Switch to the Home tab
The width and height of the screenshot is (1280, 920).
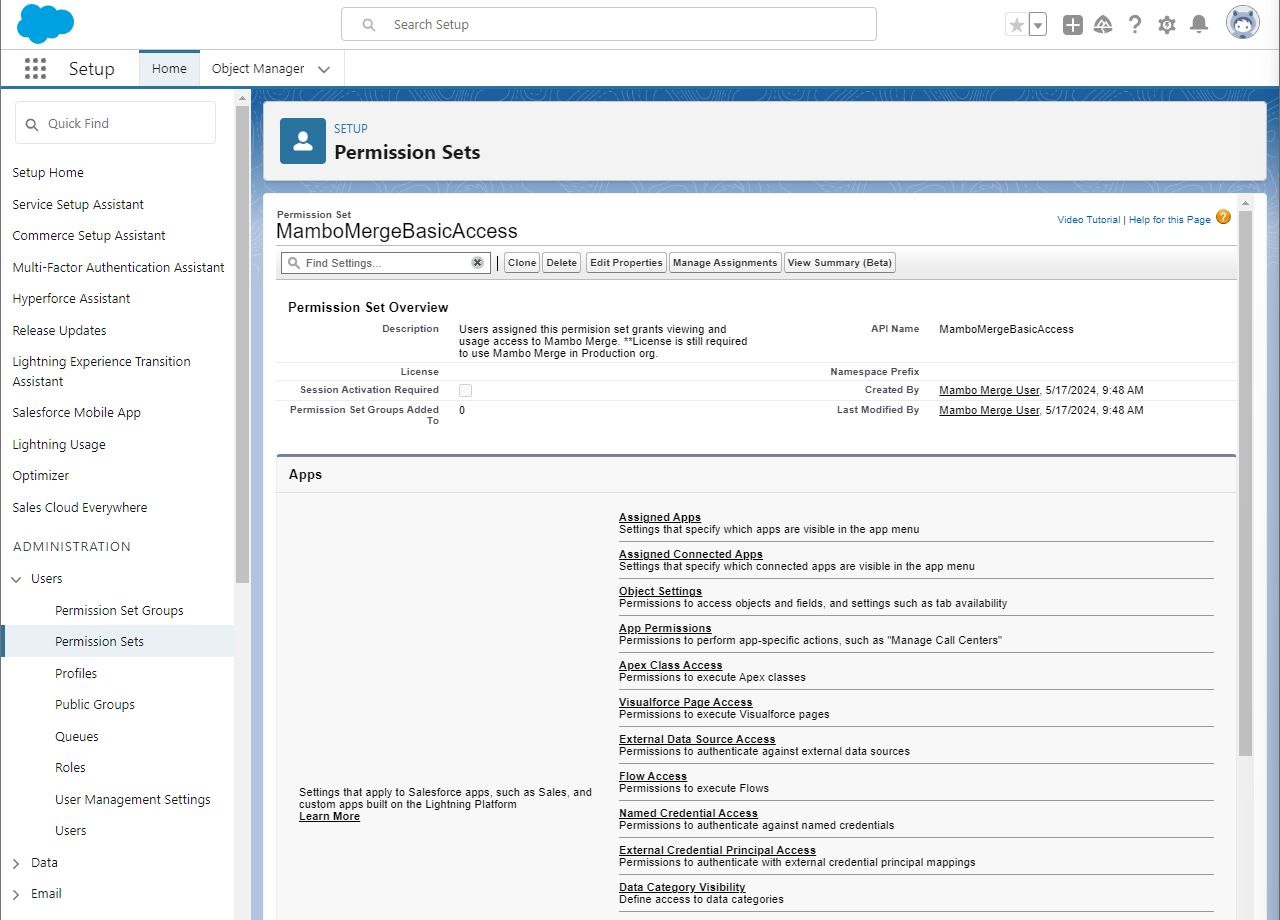pos(169,69)
